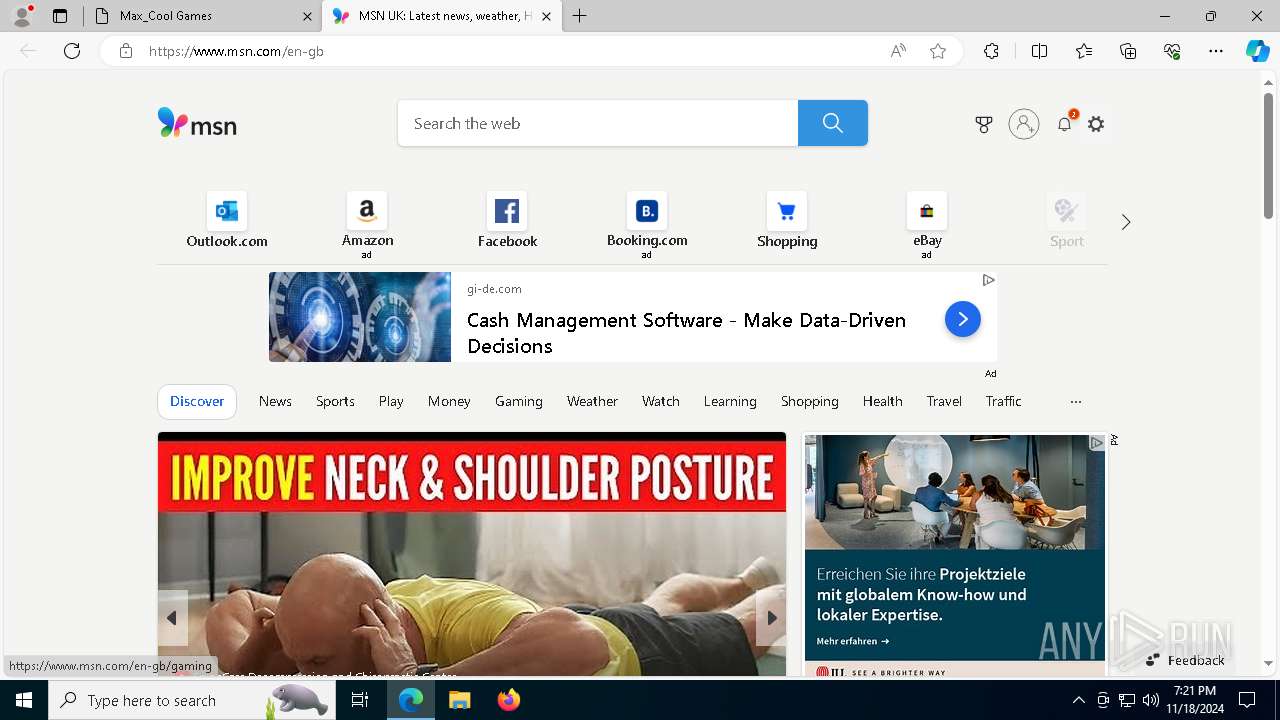Open MSN page settings gear
The image size is (1280, 720).
click(1096, 124)
